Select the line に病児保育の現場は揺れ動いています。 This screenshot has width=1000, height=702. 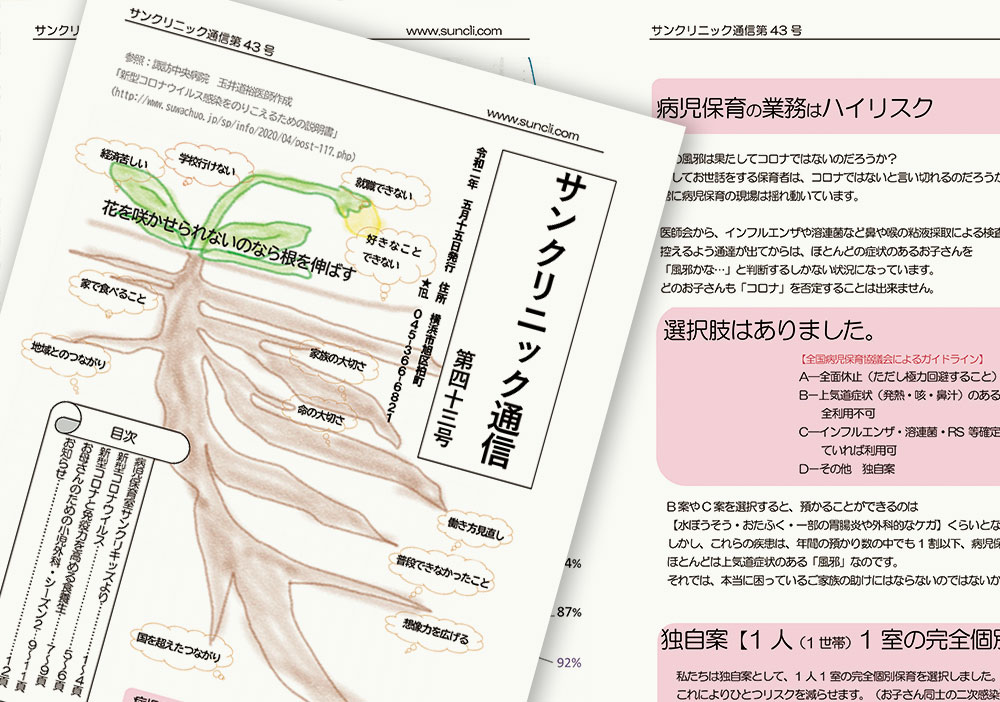point(764,196)
